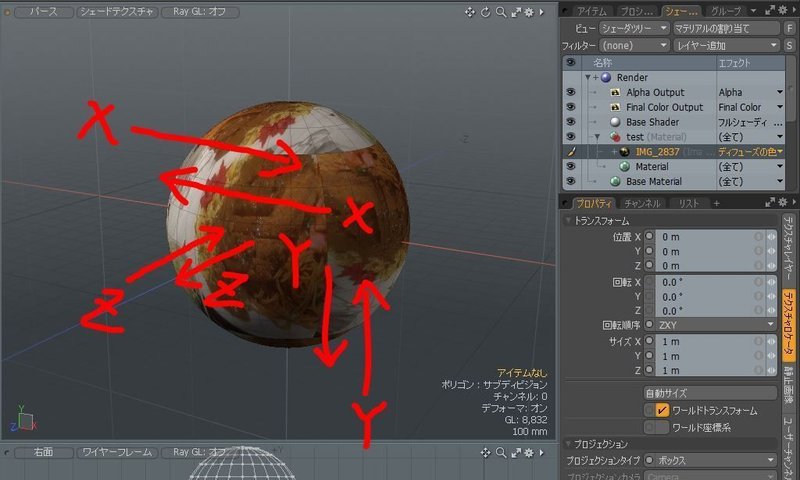Screen dimensions: 800x480
Task: Enable the ワールド座標系 checkbox
Action: [662, 427]
